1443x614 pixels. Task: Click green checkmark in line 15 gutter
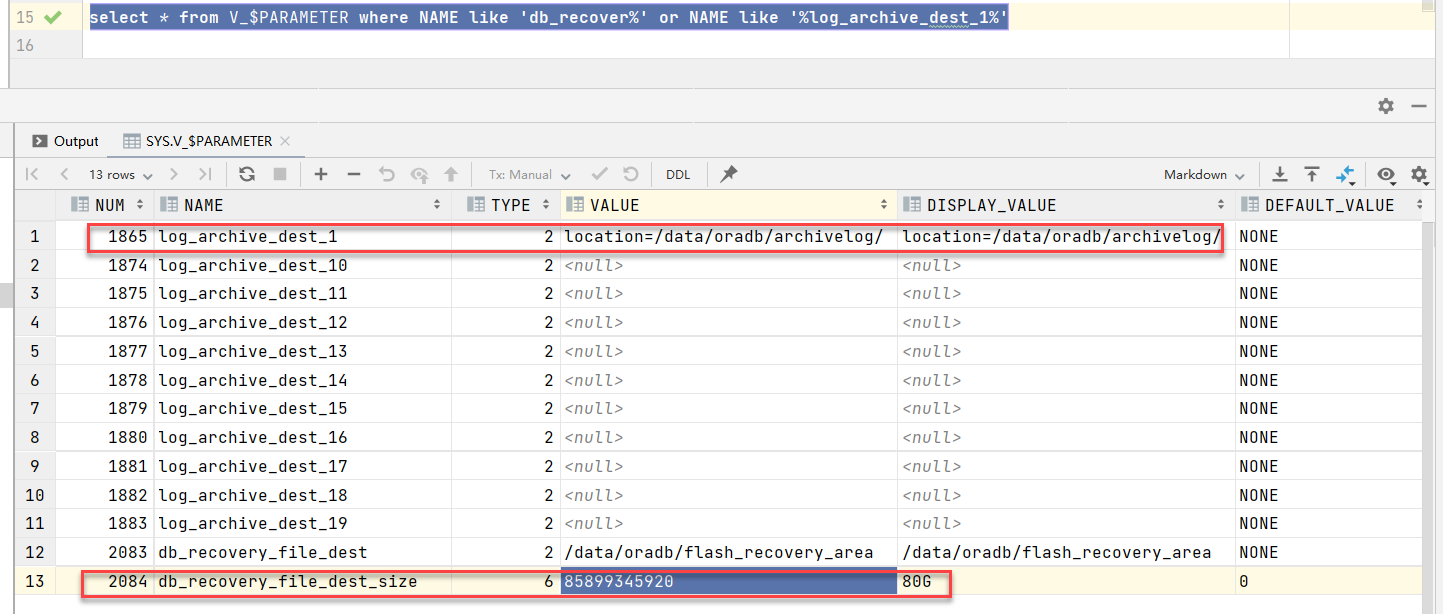pos(52,17)
